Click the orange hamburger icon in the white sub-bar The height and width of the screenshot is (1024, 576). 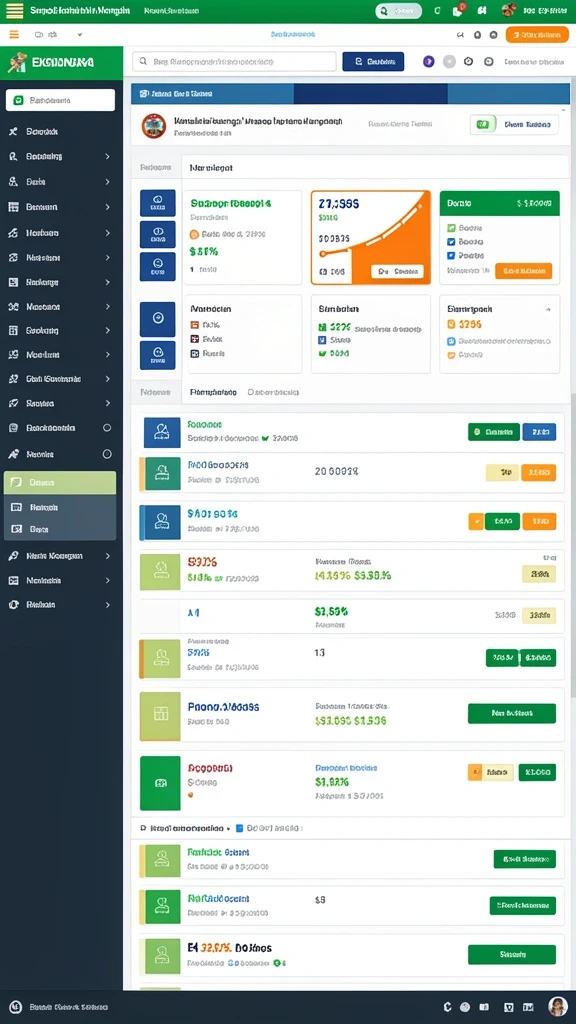pos(14,35)
